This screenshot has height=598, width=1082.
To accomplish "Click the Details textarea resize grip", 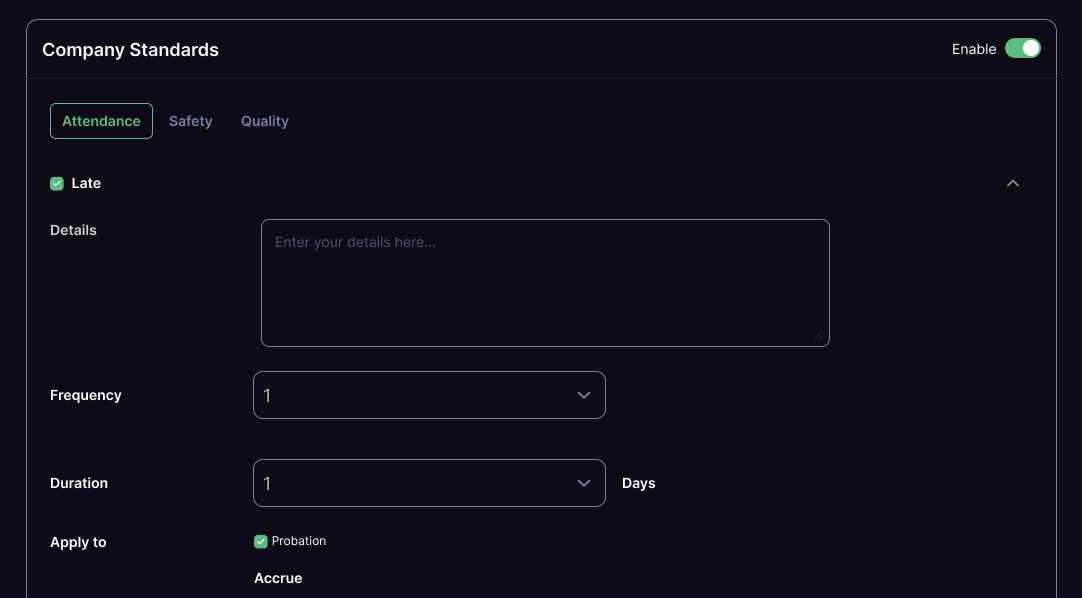I will point(818,335).
